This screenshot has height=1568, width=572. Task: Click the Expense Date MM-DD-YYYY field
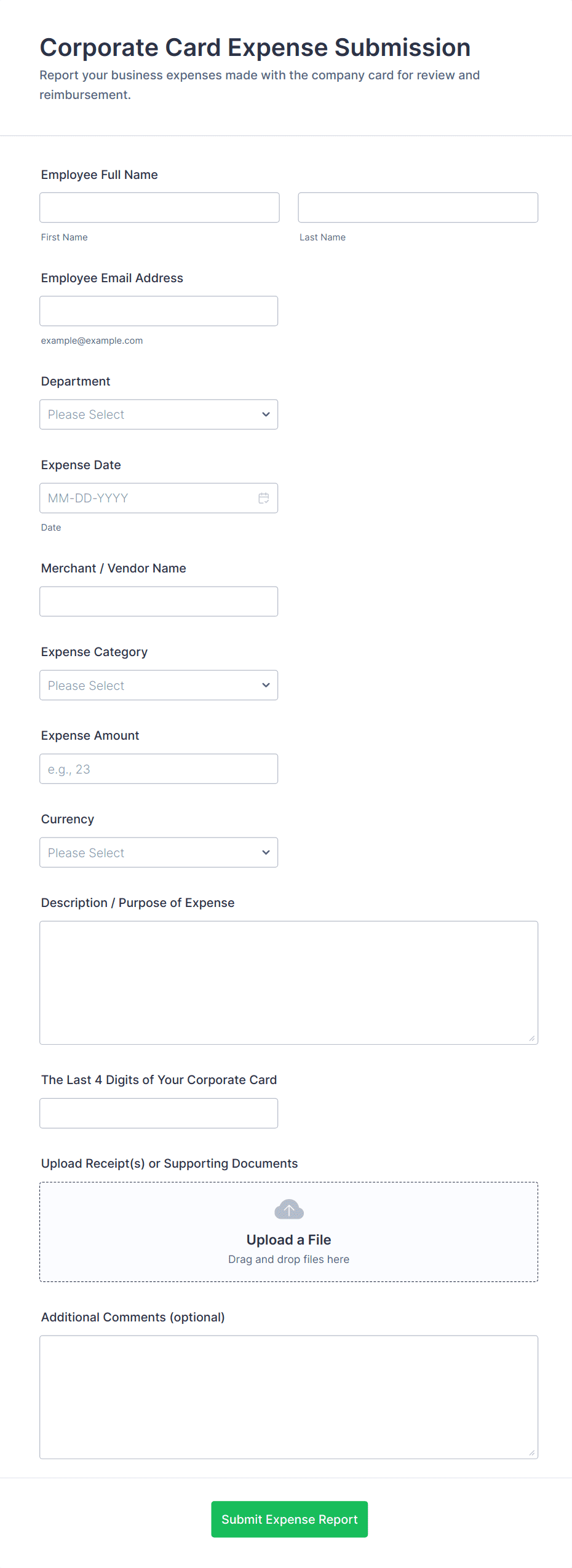(148, 498)
